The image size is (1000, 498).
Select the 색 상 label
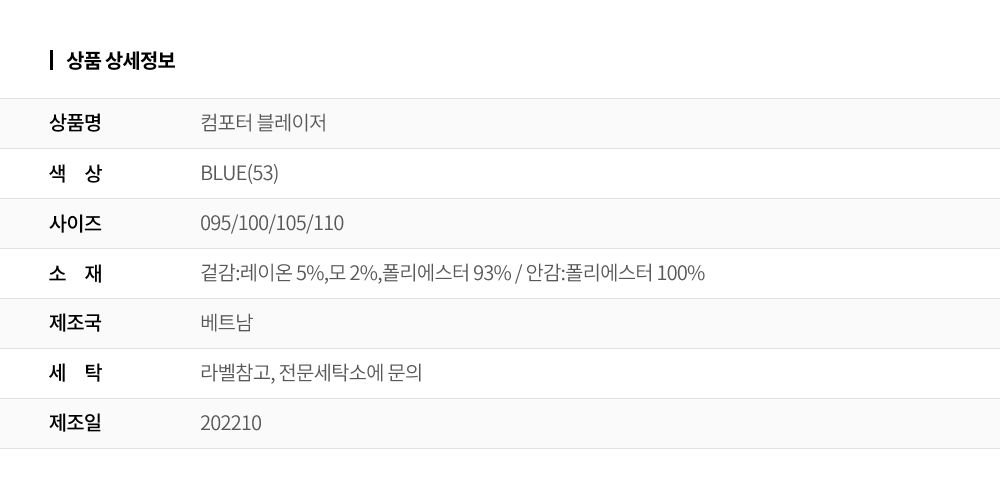coord(75,173)
